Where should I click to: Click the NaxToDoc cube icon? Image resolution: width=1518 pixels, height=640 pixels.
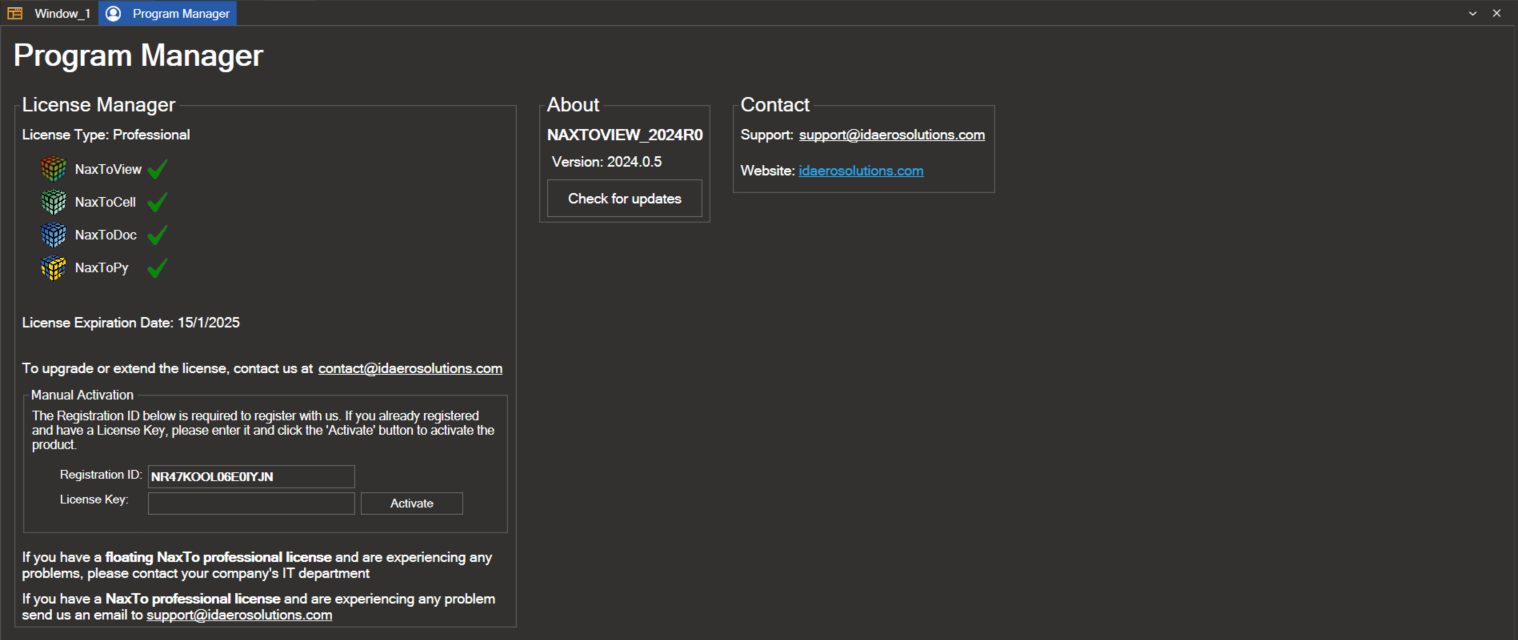click(53, 235)
